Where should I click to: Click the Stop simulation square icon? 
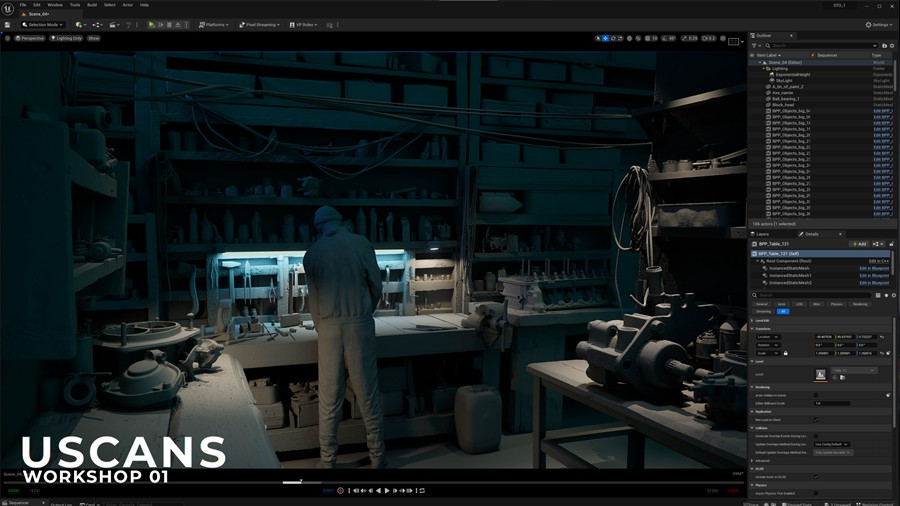(x=169, y=25)
